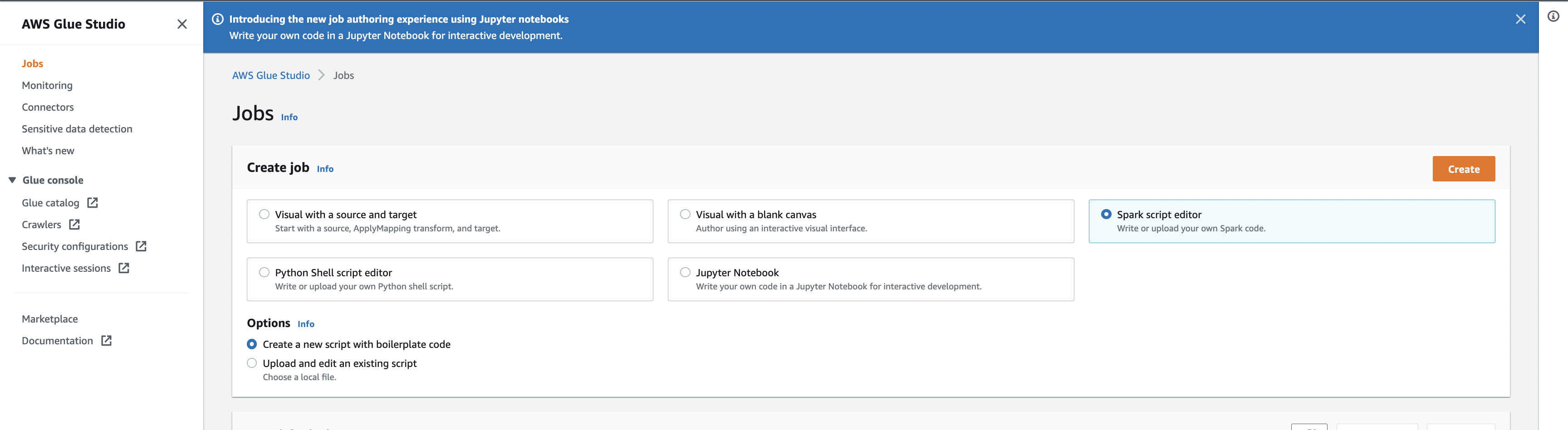Click the Glue console section heading
1568x430 pixels.
tap(53, 180)
